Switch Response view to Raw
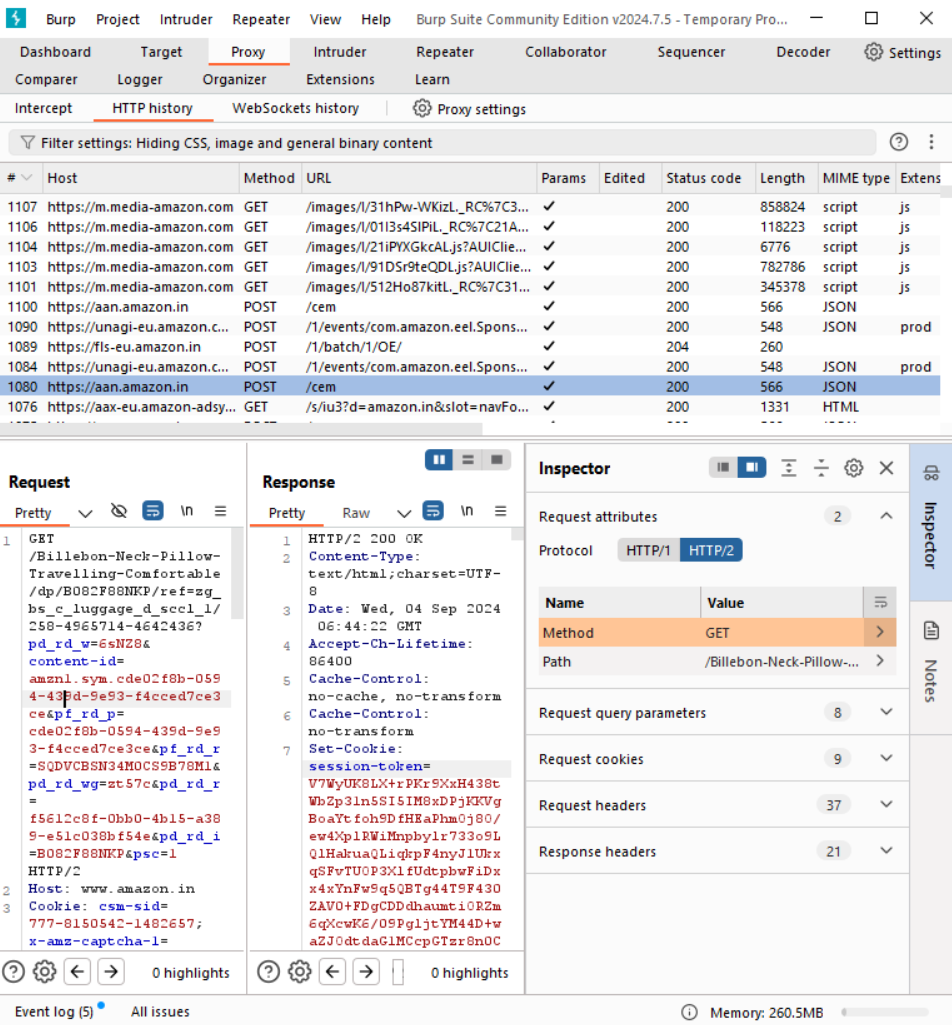 (356, 513)
